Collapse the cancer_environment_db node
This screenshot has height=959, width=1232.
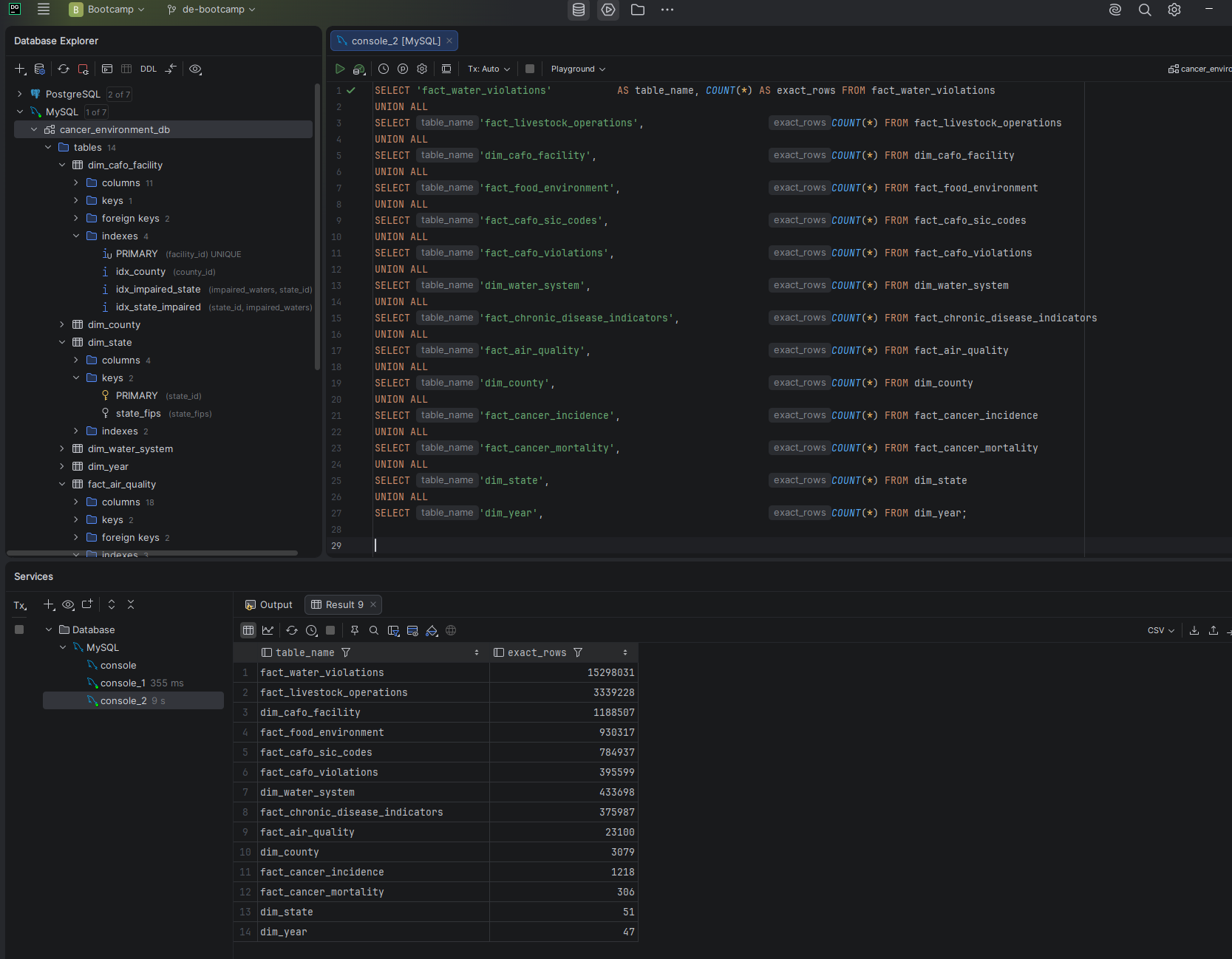coord(34,129)
